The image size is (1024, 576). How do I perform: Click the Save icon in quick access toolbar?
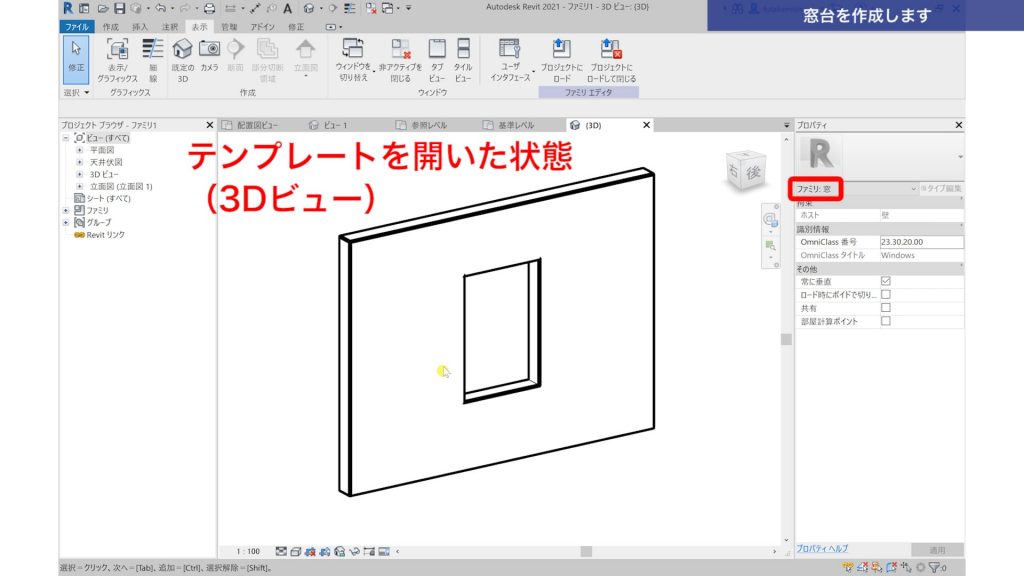tap(120, 9)
